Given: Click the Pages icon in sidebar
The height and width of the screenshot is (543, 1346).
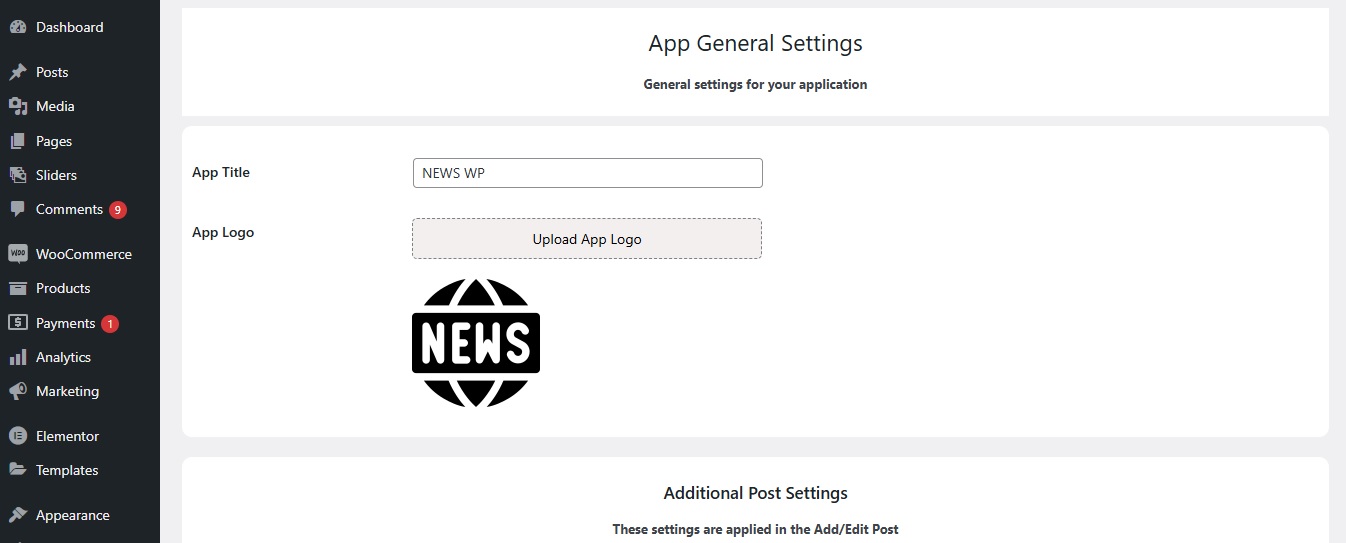Looking at the screenshot, I should coord(17,141).
